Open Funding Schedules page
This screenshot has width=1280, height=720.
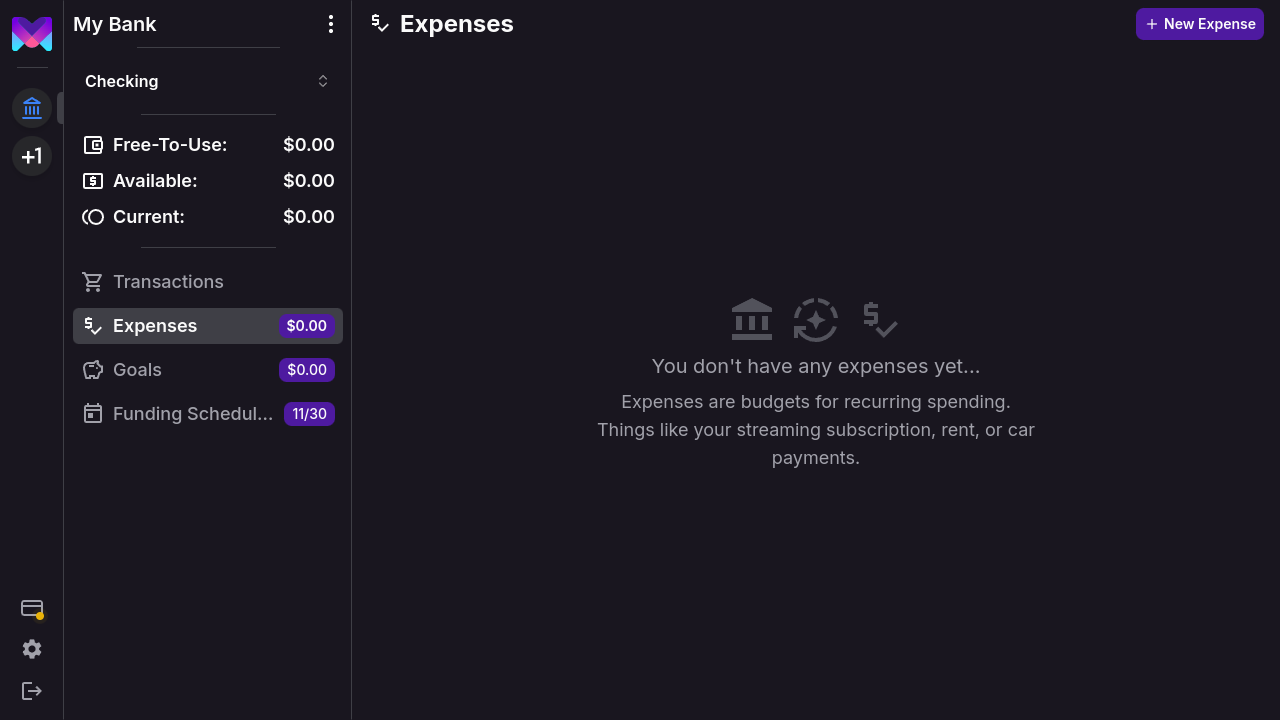click(192, 414)
